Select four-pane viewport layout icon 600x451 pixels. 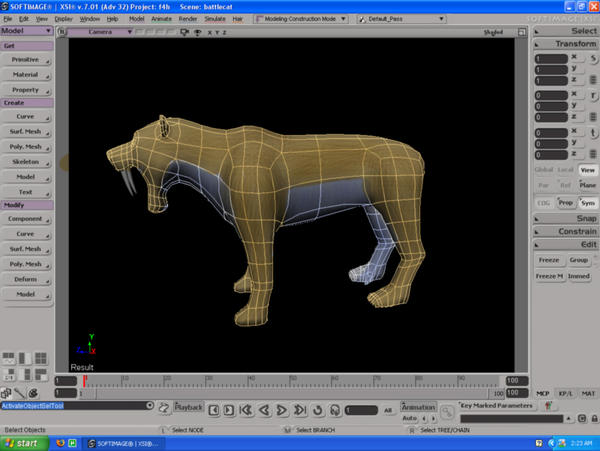pos(41,358)
